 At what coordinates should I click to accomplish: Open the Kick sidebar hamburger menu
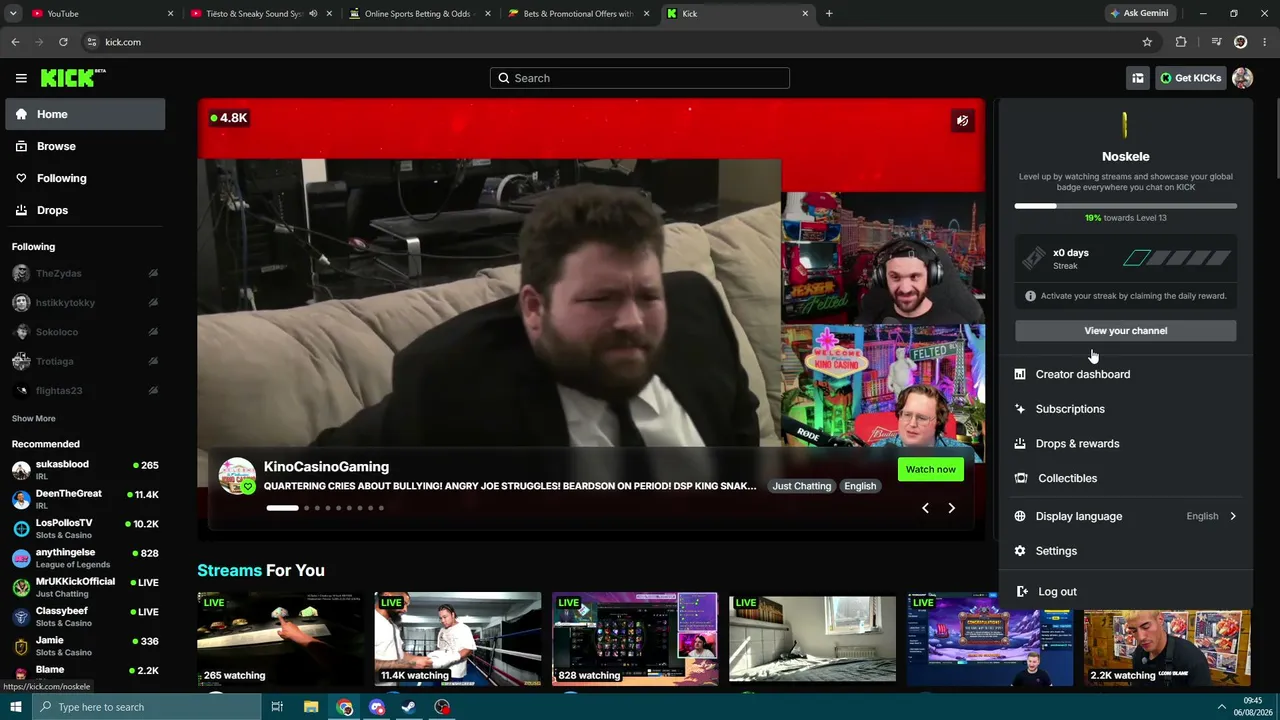pos(21,78)
